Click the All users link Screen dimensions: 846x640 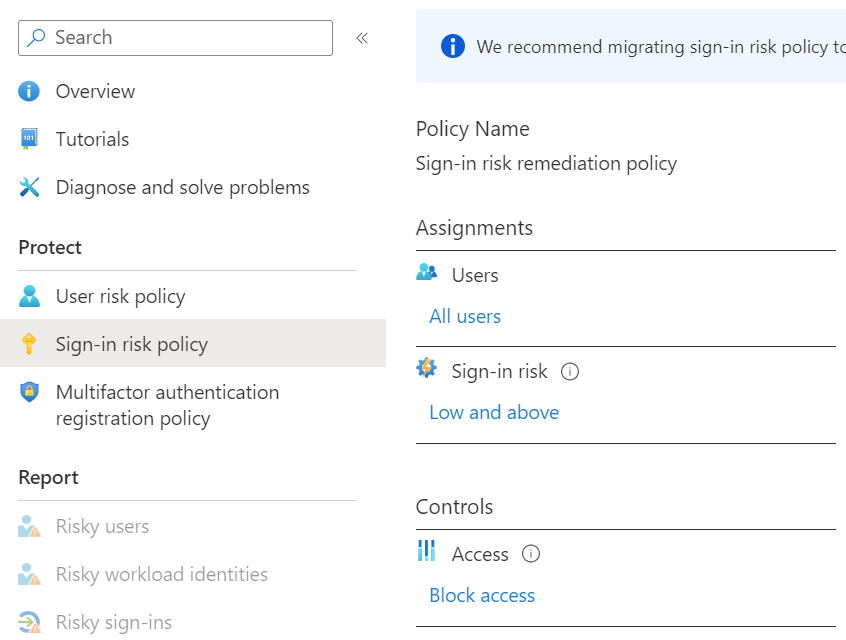click(x=465, y=316)
